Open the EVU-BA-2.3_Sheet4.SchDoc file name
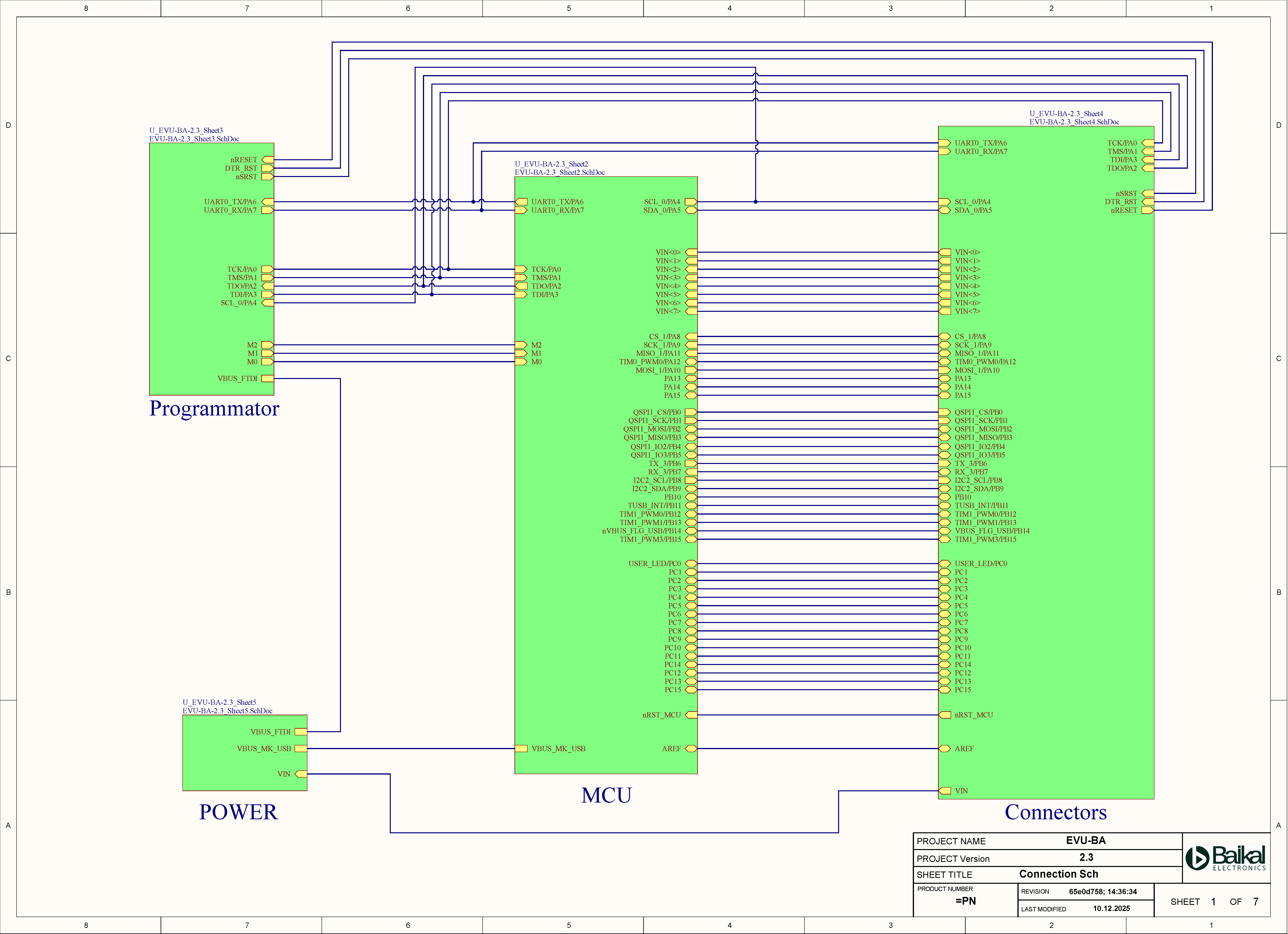Viewport: 1288px width, 934px height. coord(1074,122)
